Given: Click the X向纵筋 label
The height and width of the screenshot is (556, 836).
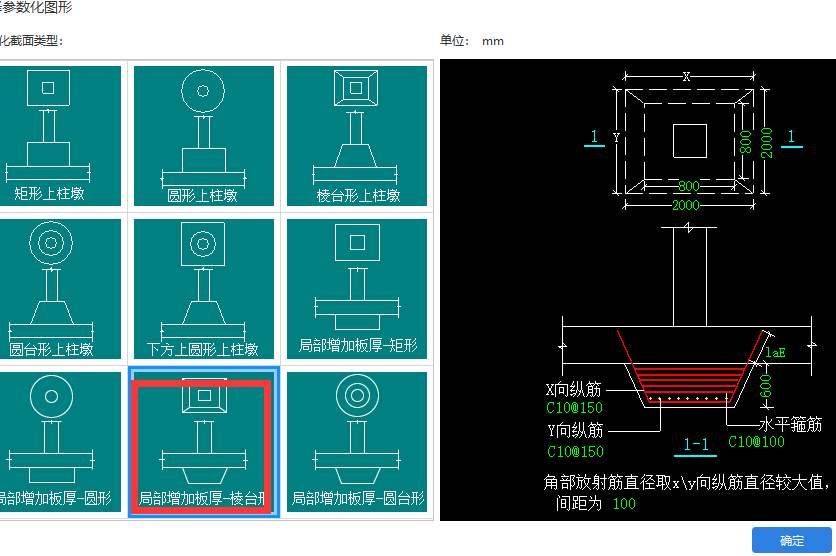Looking at the screenshot, I should tap(574, 390).
